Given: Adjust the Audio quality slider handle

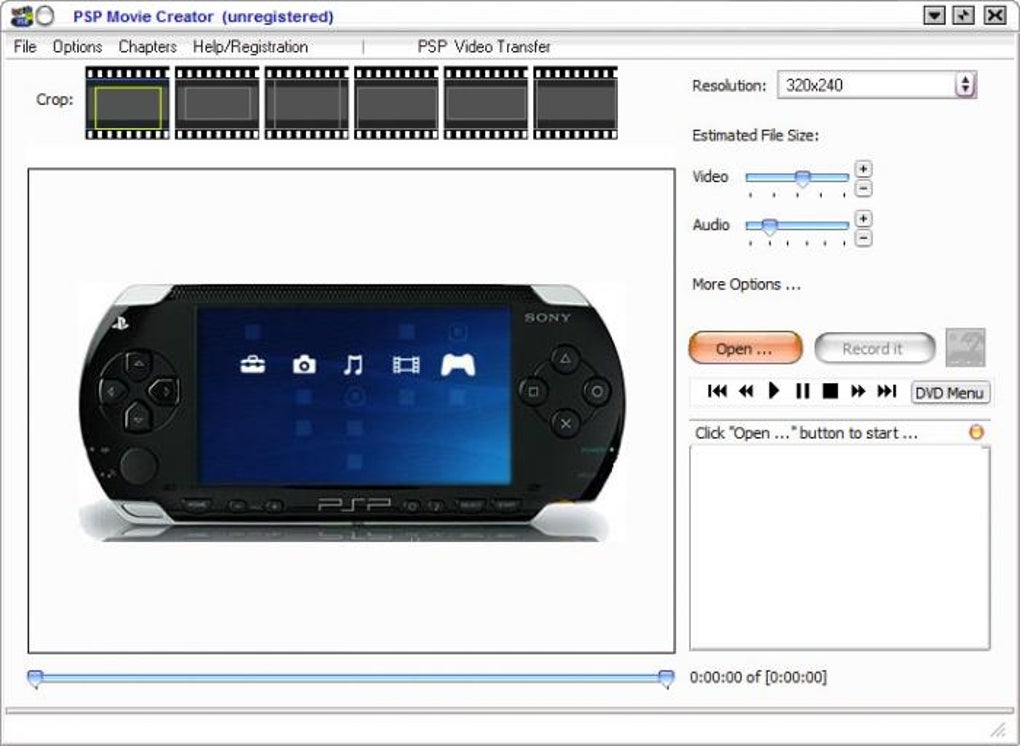Looking at the screenshot, I should (770, 227).
